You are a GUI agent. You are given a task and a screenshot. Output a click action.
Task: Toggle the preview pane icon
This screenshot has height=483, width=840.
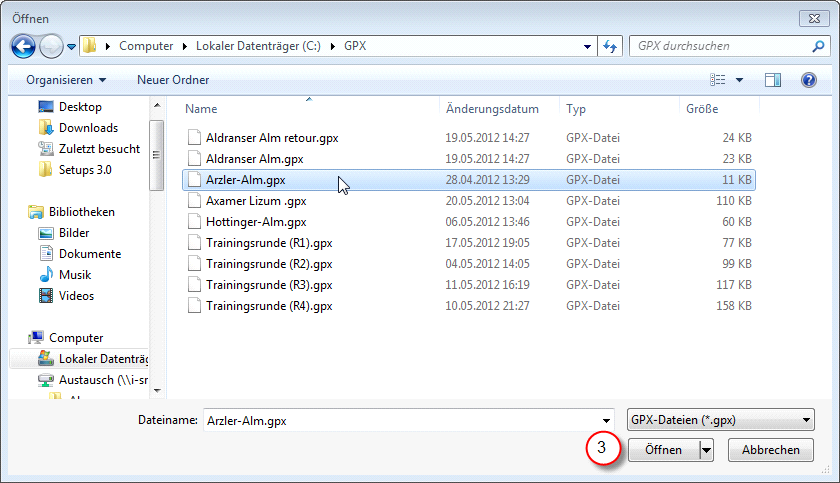[x=772, y=79]
